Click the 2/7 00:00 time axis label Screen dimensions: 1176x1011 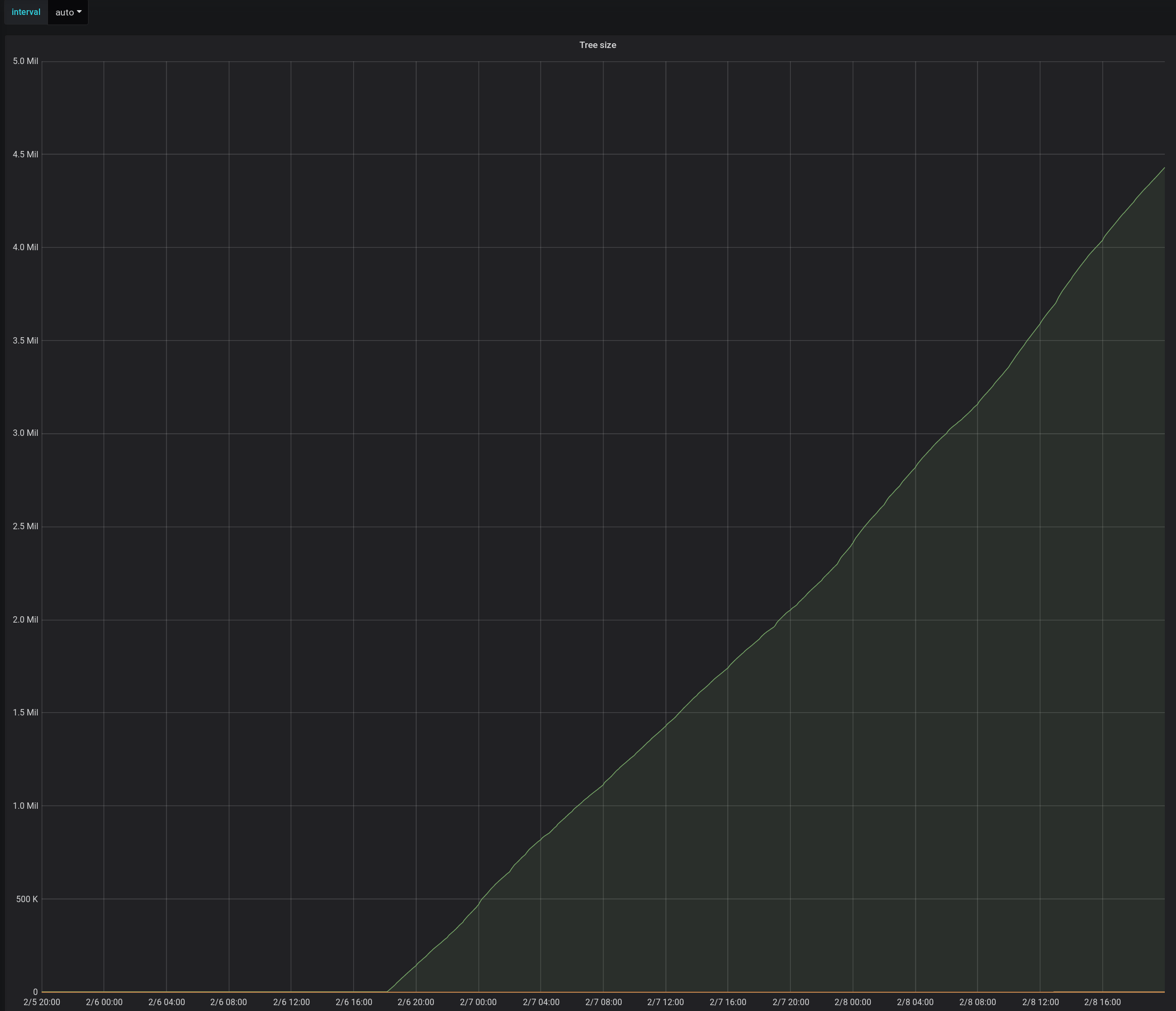478,1002
